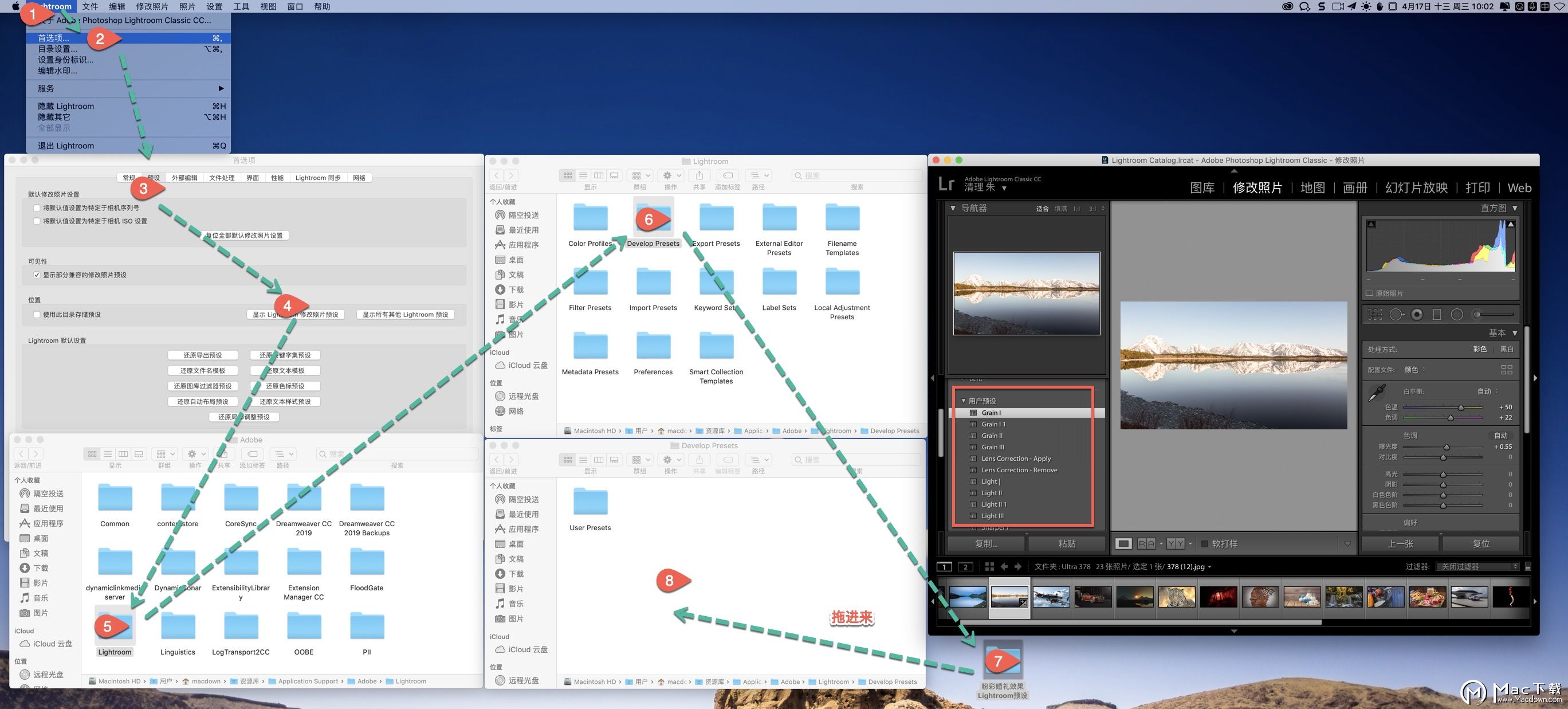This screenshot has height=709, width=1568.
Task: Click 还原导出预设 button
Action: (x=203, y=355)
